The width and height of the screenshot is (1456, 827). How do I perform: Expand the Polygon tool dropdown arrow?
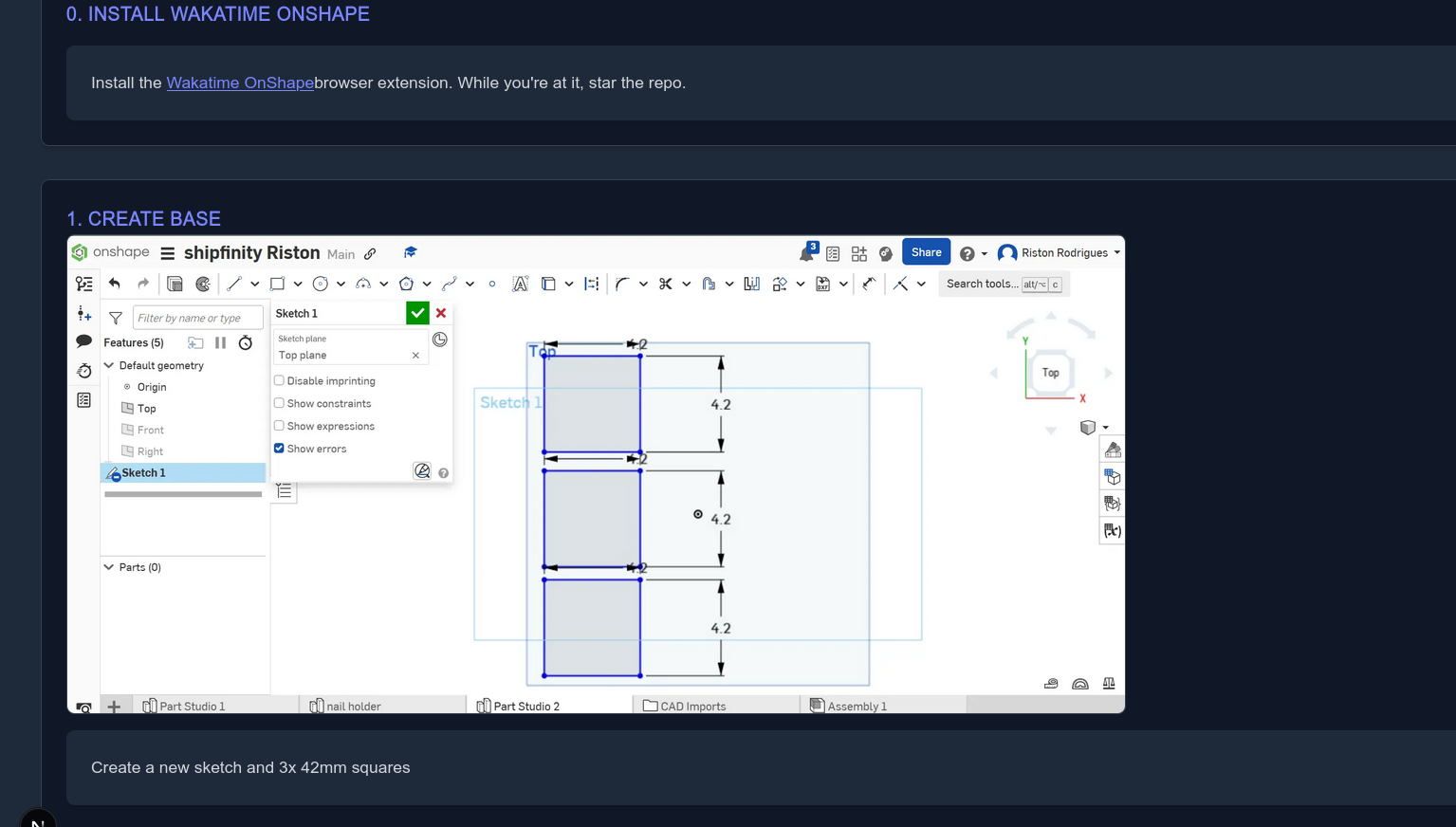pyautogui.click(x=427, y=284)
